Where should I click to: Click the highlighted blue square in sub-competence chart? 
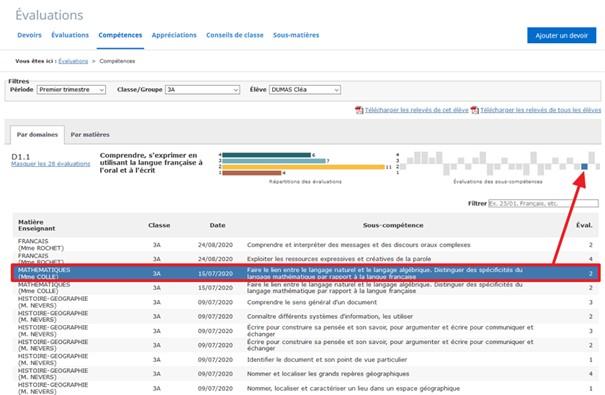point(584,167)
